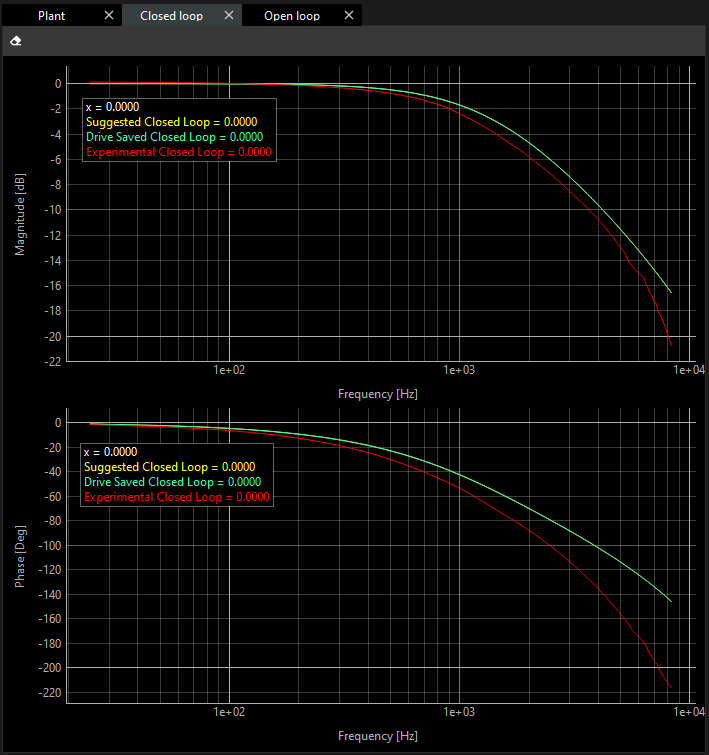
Task: Click Experimental Closed Loop in magnitude legend
Action: point(178,152)
